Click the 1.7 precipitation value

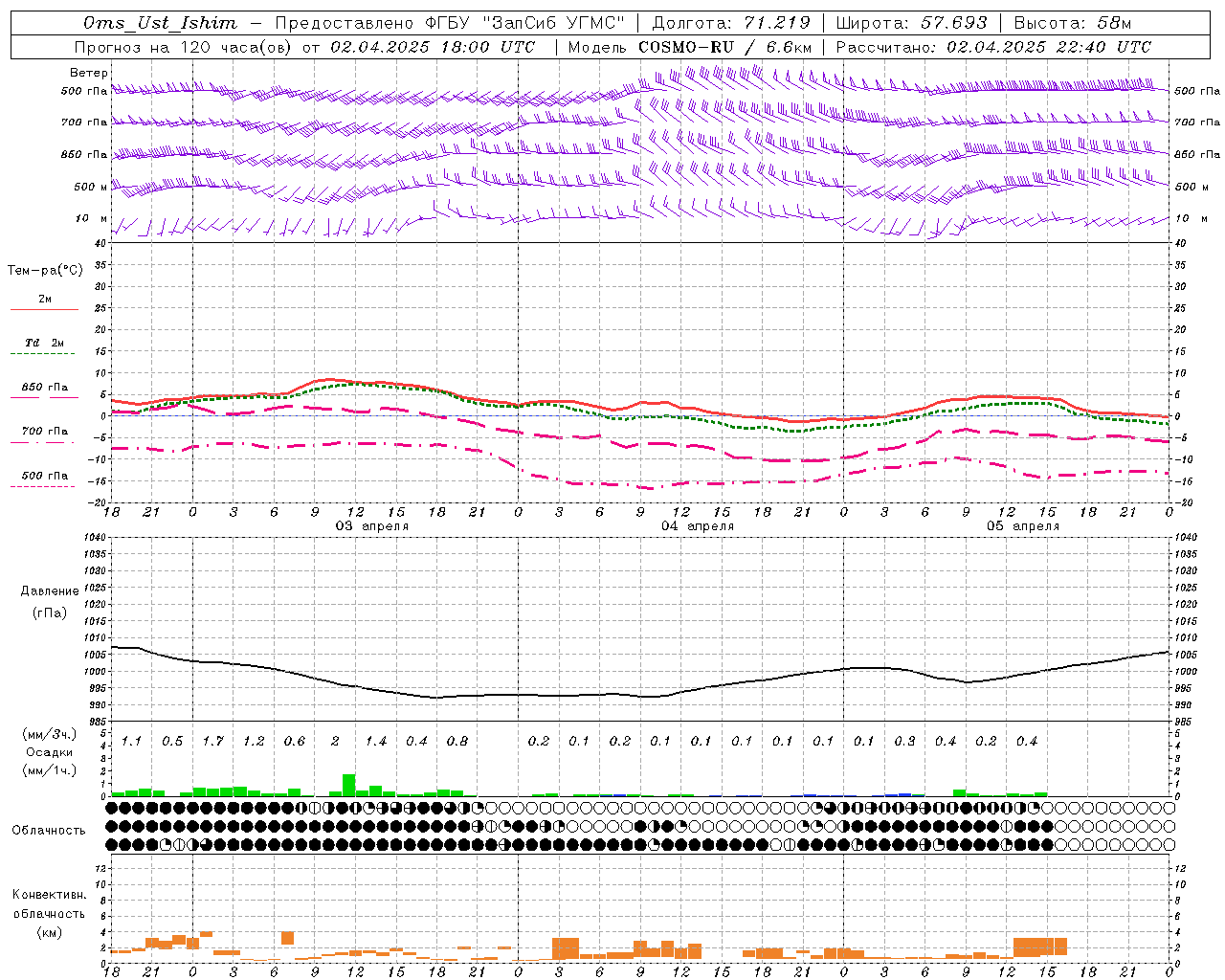(212, 742)
